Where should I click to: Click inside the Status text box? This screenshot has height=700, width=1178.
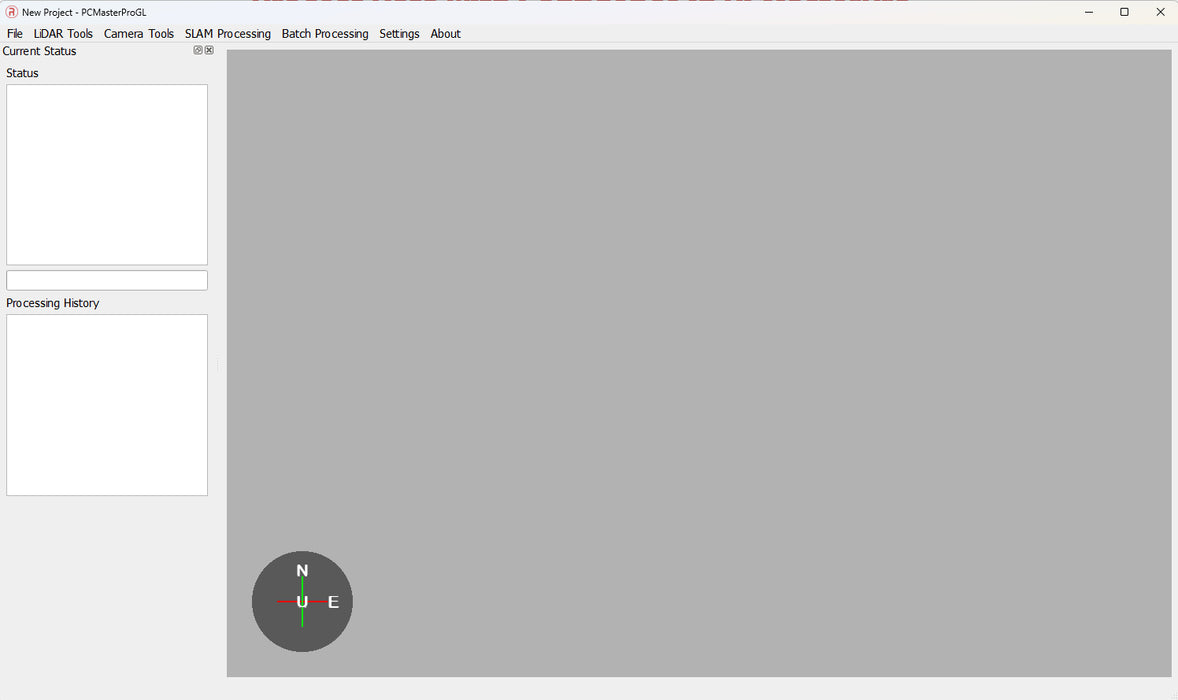[x=107, y=174]
